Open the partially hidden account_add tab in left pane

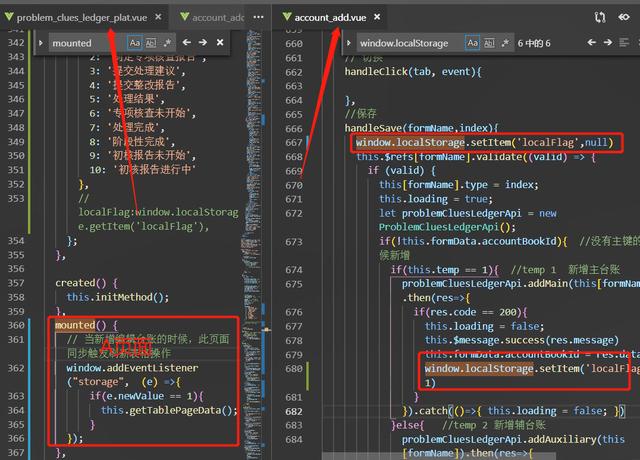click(213, 18)
